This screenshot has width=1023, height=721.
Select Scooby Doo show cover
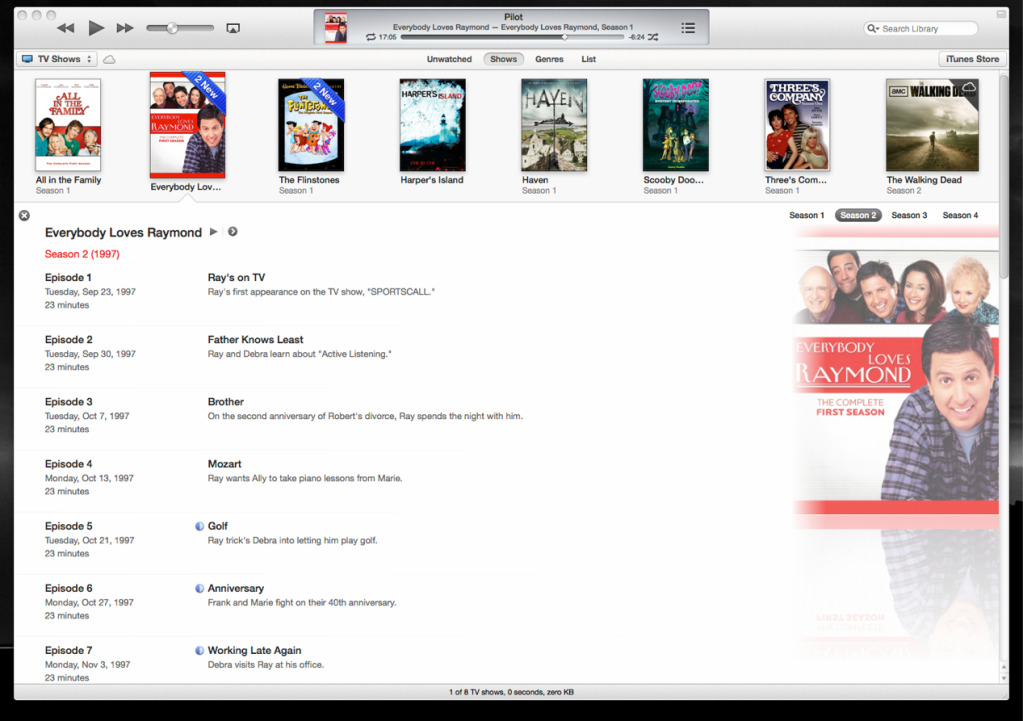coord(676,125)
